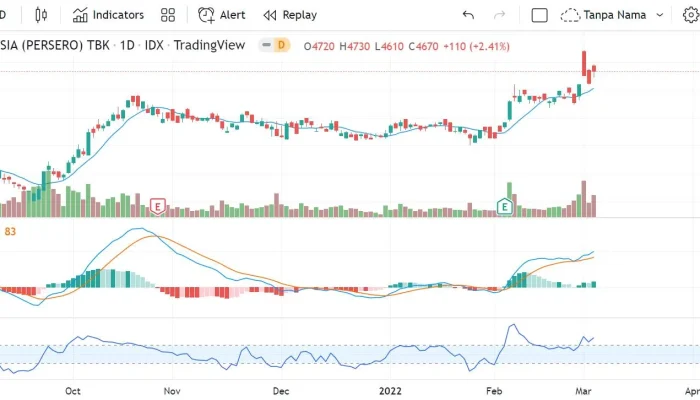Click the 1D interval in chart title
This screenshot has height=400, width=700.
pyautogui.click(x=127, y=45)
